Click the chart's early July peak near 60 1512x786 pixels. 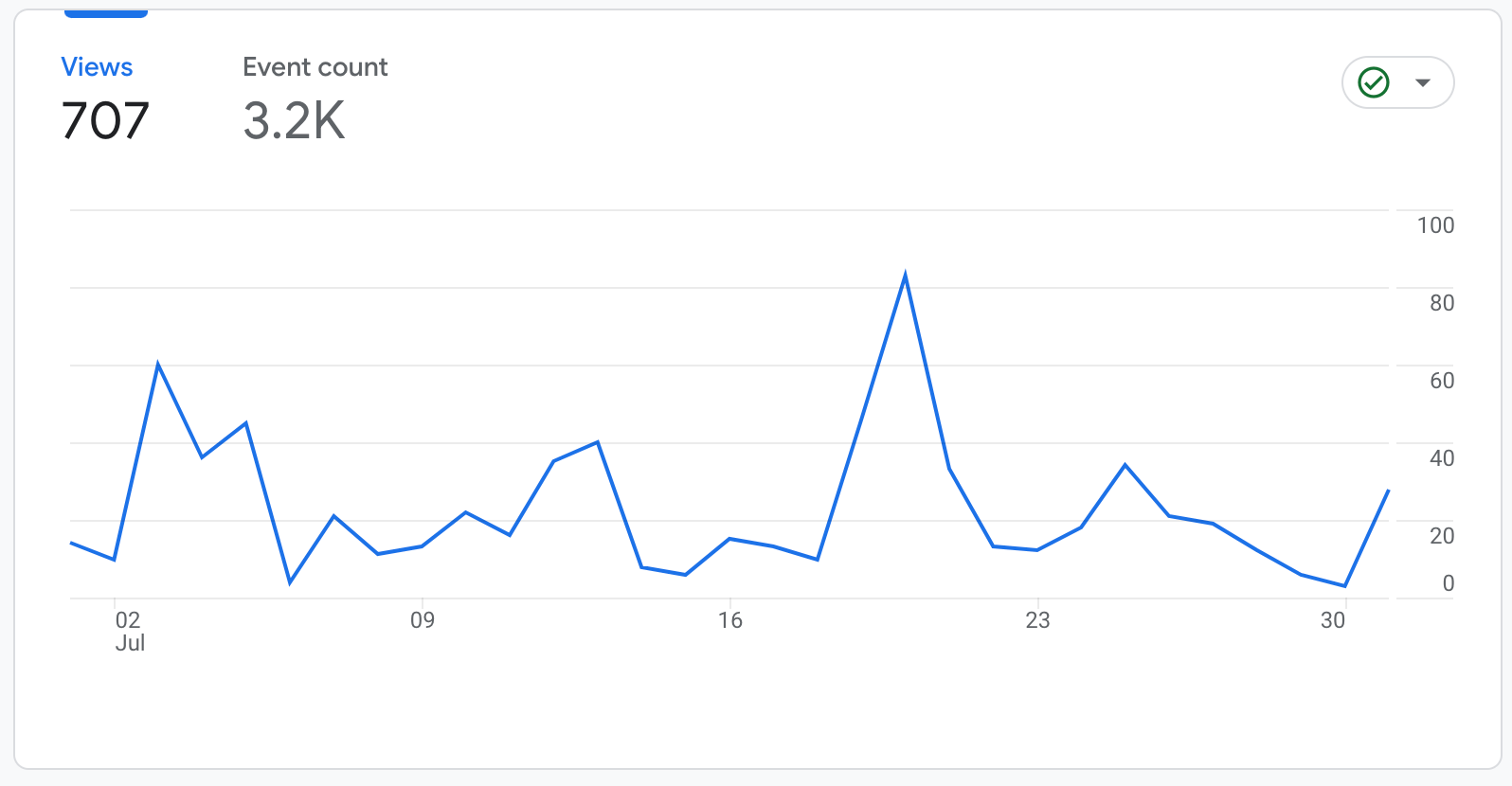point(158,364)
